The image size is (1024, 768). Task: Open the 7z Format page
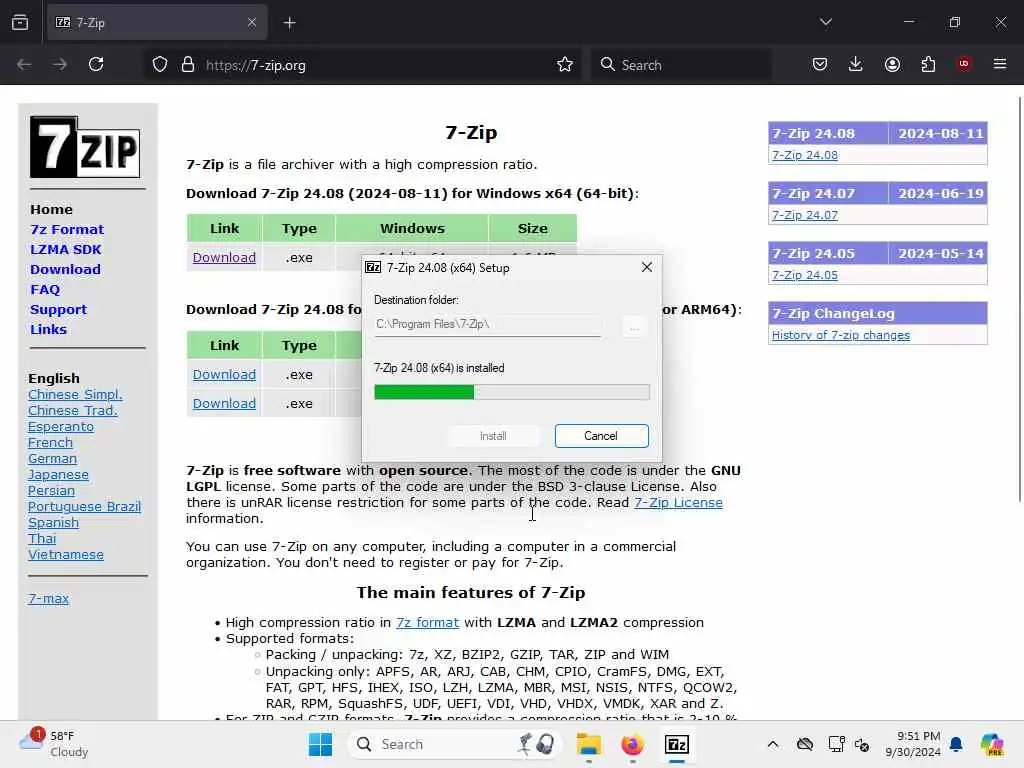67,230
